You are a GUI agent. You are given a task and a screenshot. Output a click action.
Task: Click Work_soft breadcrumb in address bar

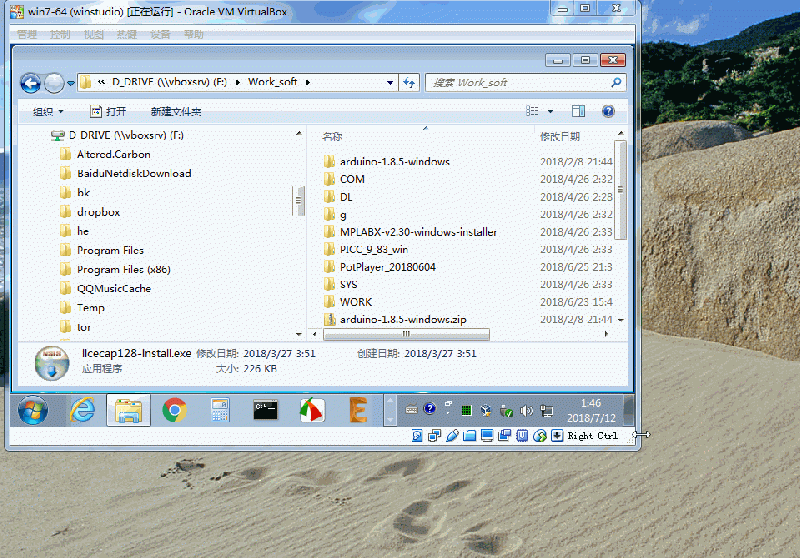tap(272, 82)
